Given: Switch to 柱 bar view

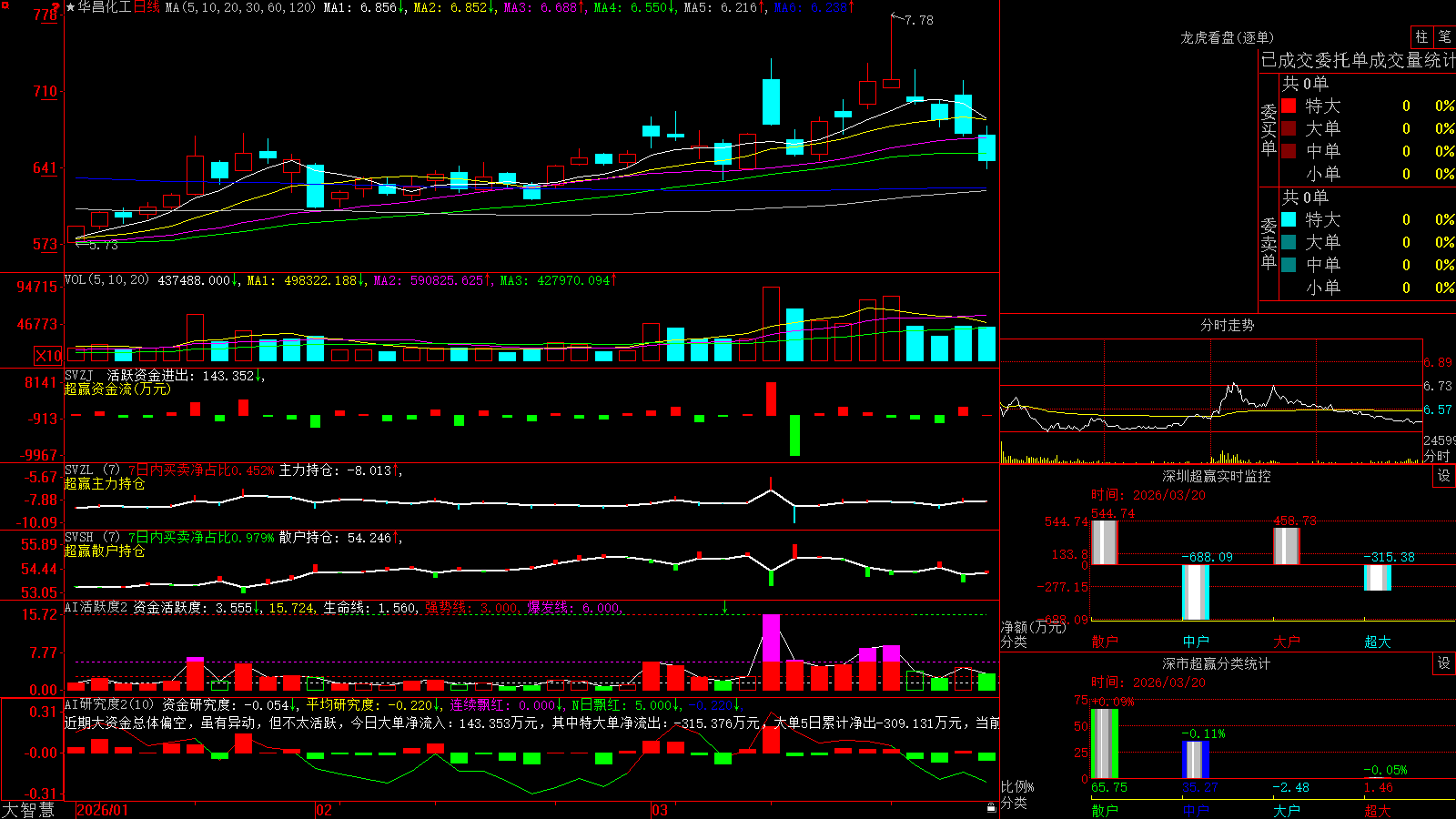Looking at the screenshot, I should [x=1421, y=37].
